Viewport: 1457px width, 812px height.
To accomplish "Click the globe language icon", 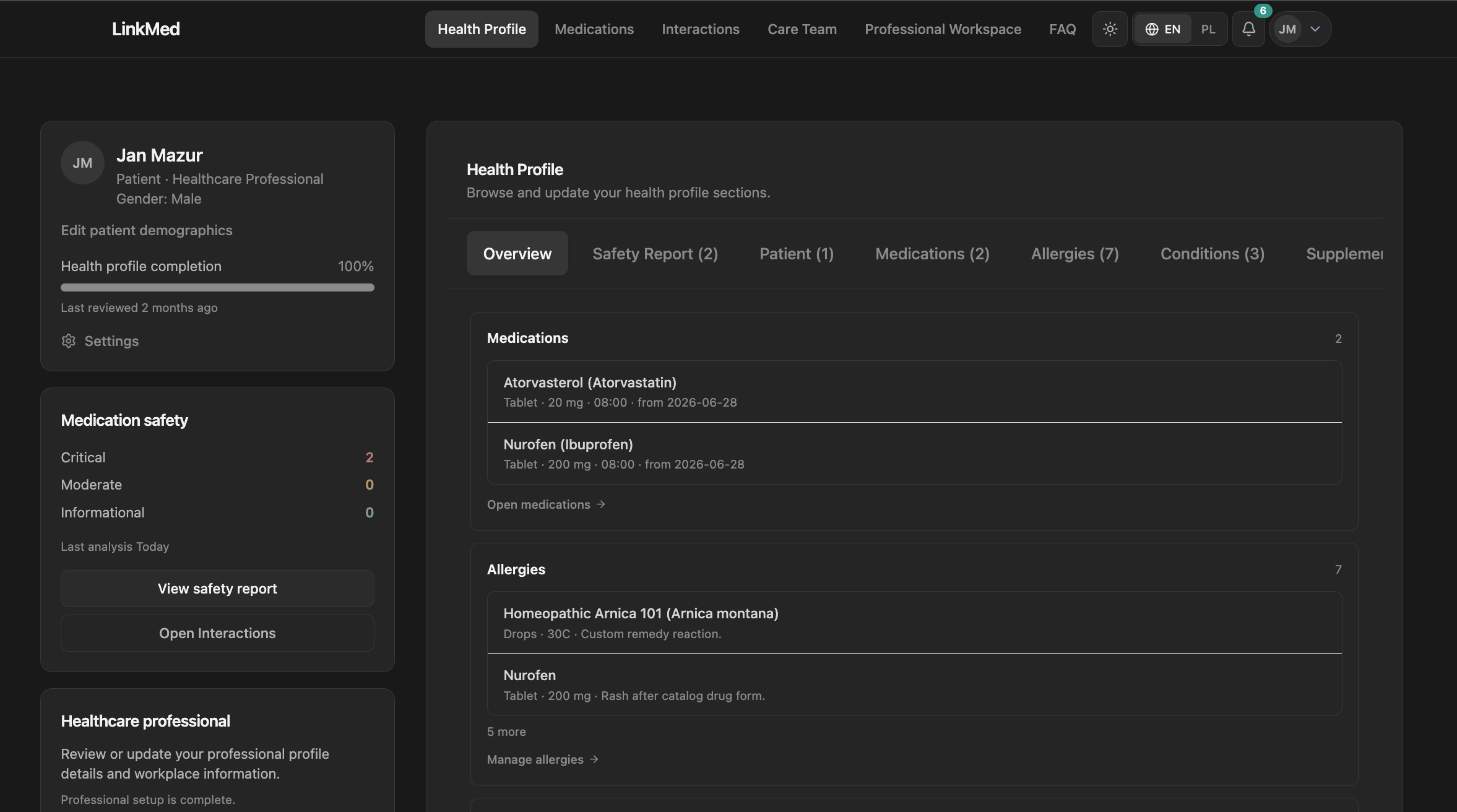I will point(1152,29).
